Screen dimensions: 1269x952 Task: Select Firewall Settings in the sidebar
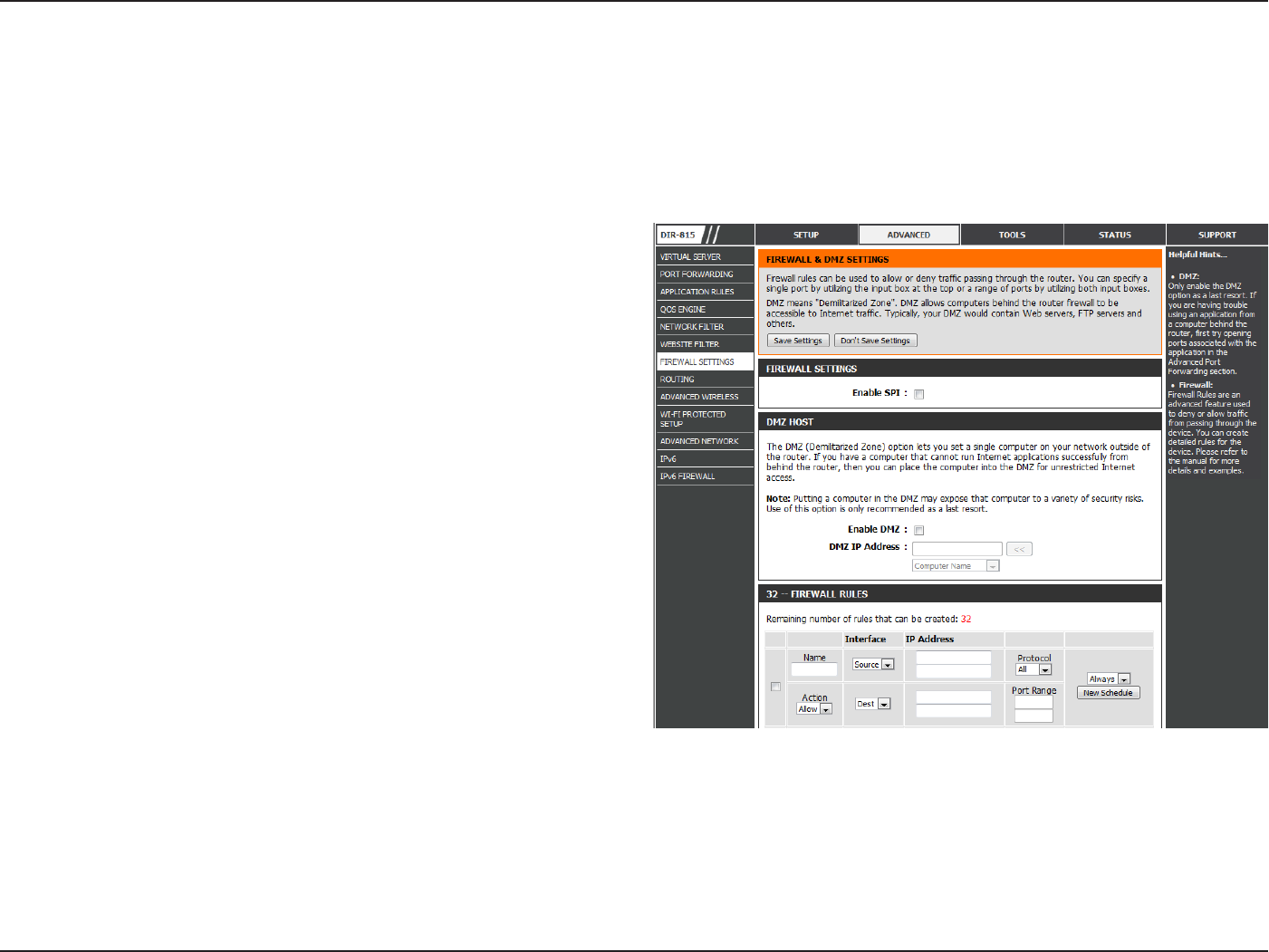coord(706,361)
